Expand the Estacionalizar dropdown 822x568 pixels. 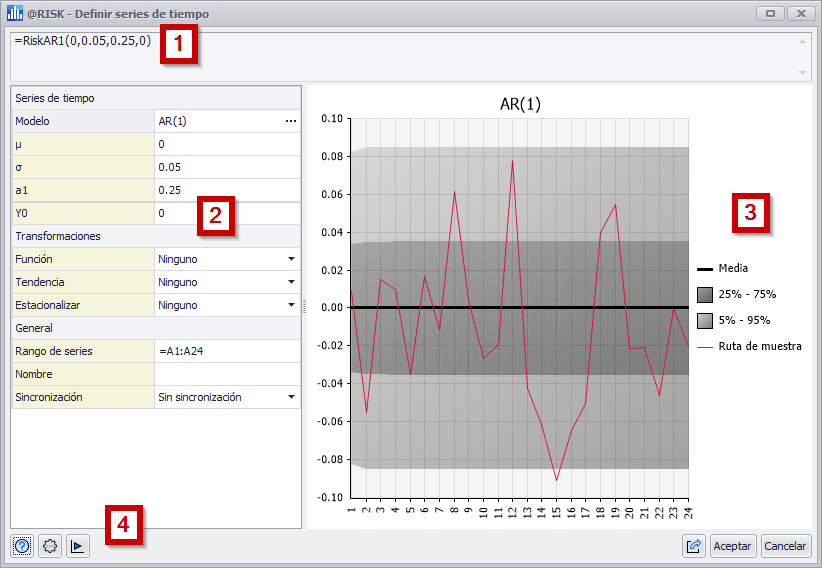291,305
